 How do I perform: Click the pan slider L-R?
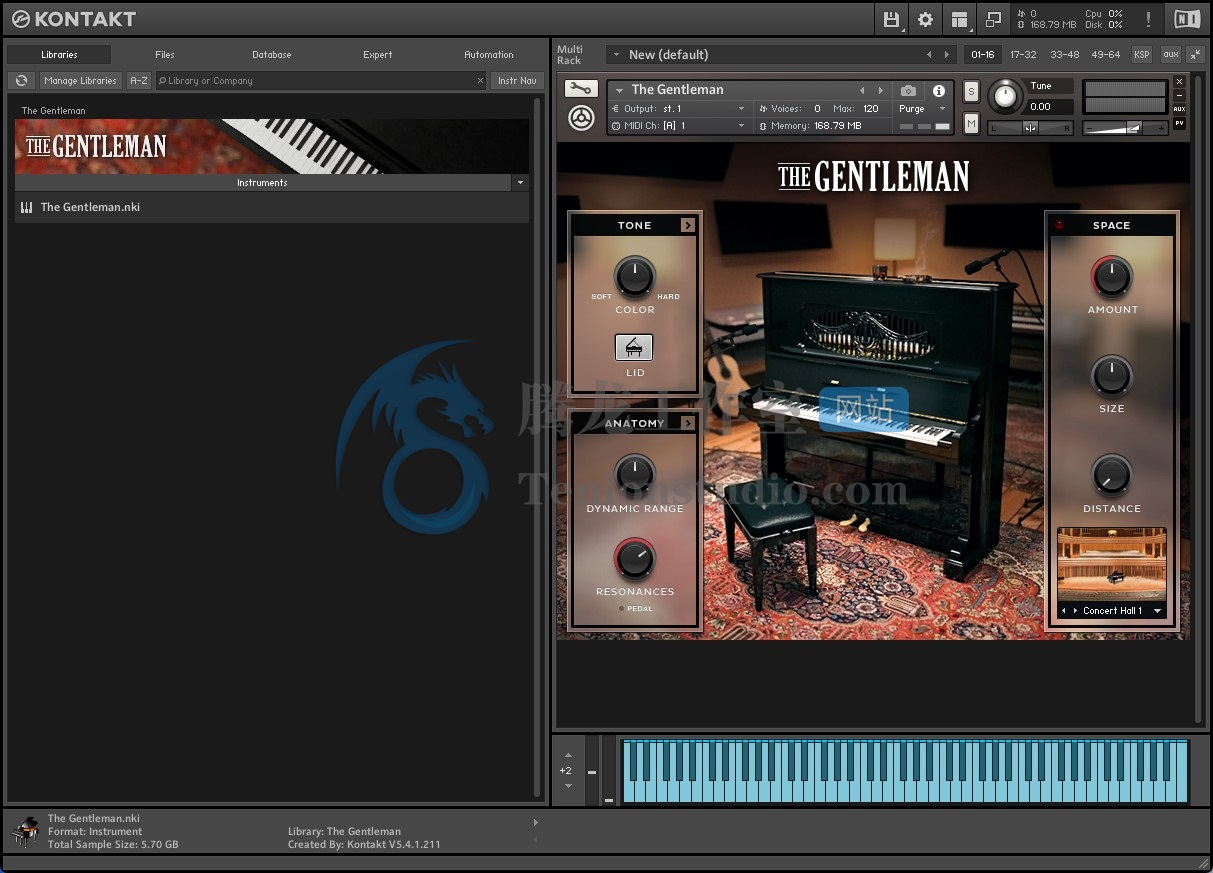click(x=1030, y=128)
